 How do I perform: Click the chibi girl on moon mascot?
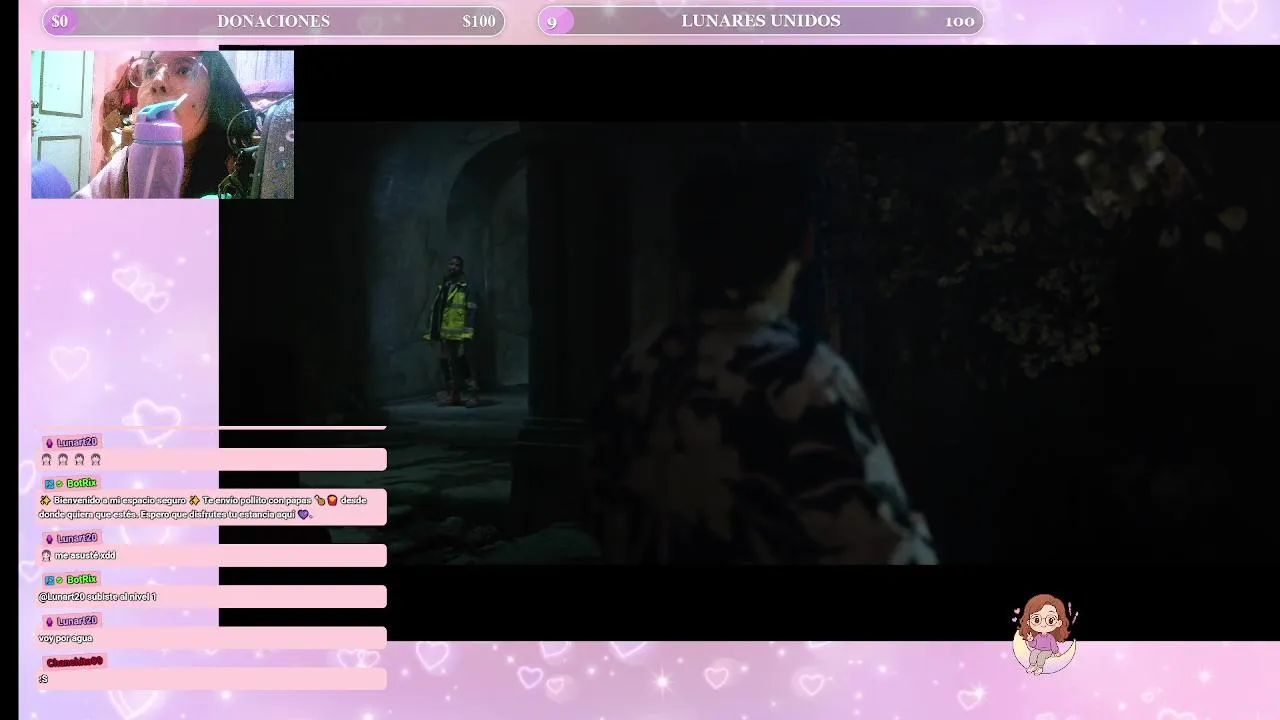(x=1044, y=633)
